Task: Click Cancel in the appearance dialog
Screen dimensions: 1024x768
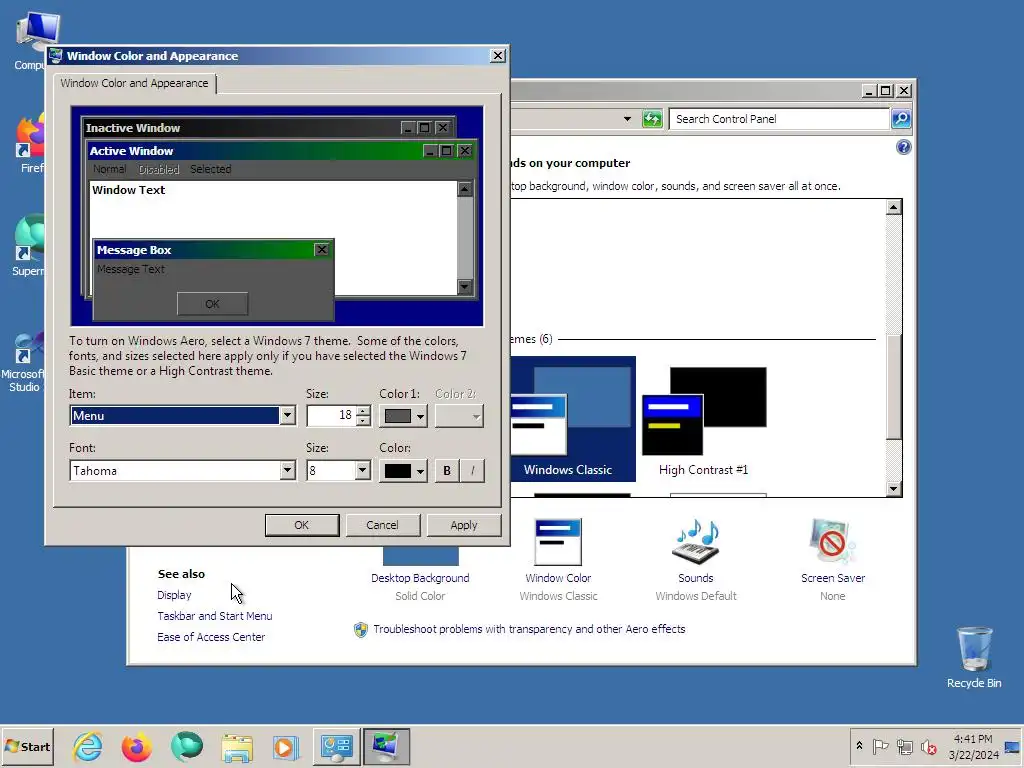Action: point(383,525)
